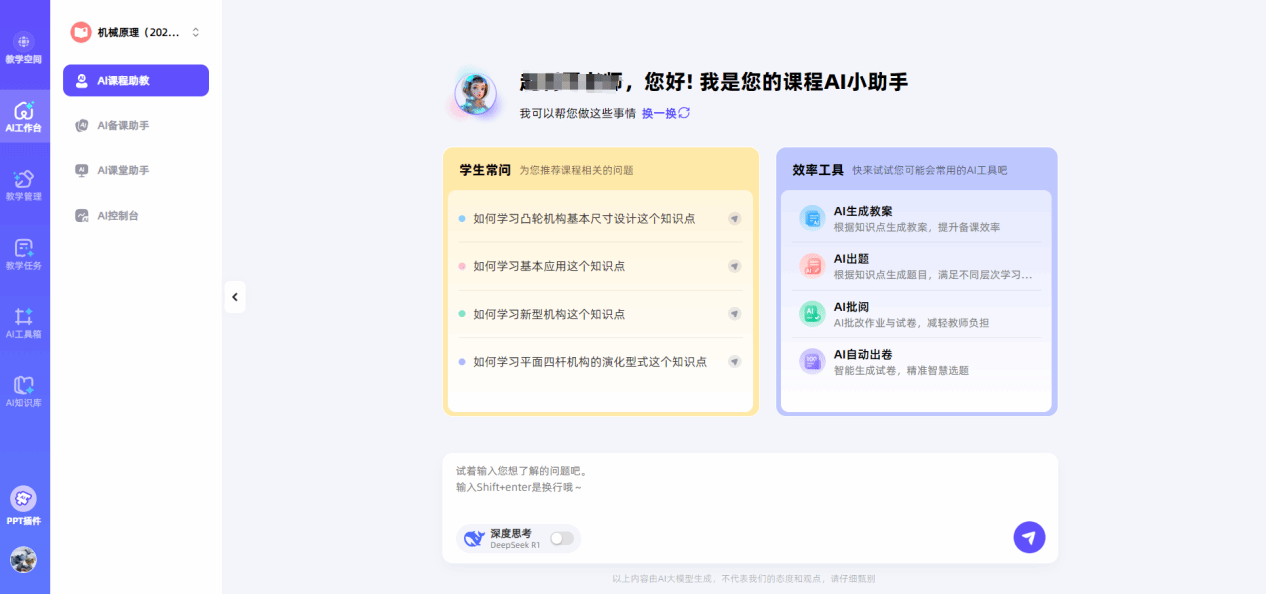Send question about 凸轮机构基本尺寸设计
The height and width of the screenshot is (594, 1266).
tap(734, 219)
